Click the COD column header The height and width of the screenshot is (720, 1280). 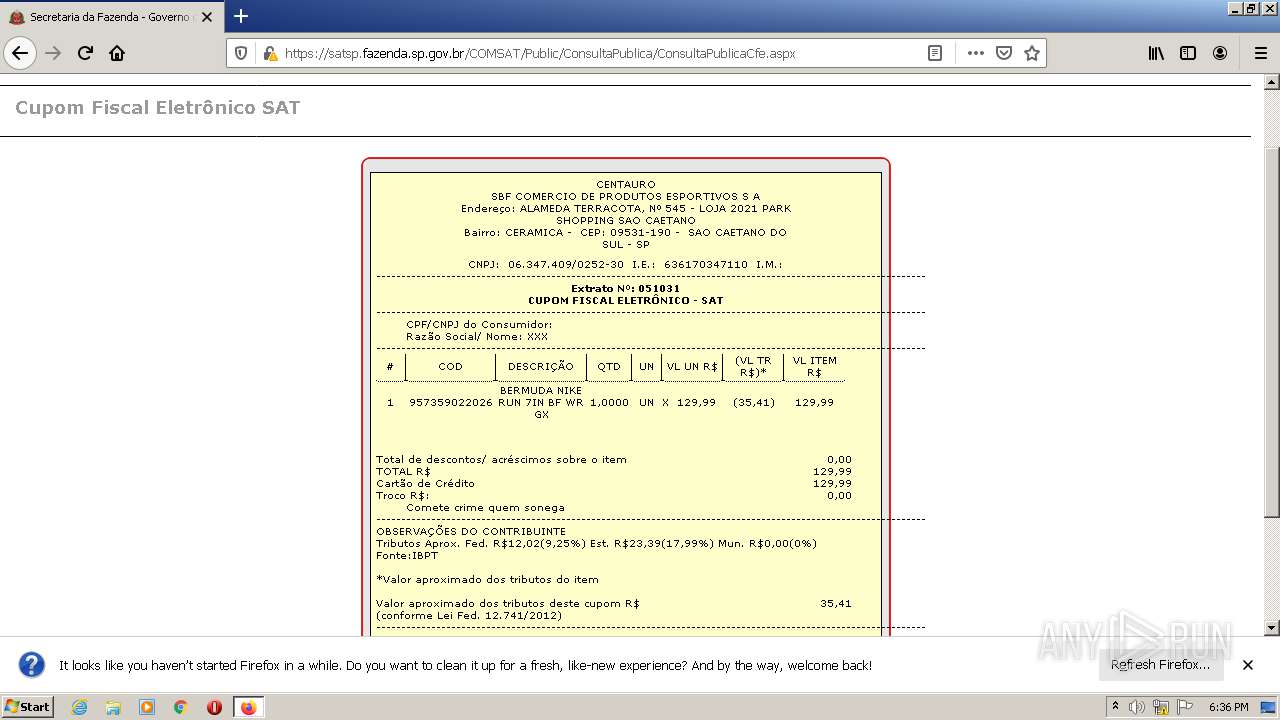click(x=450, y=367)
